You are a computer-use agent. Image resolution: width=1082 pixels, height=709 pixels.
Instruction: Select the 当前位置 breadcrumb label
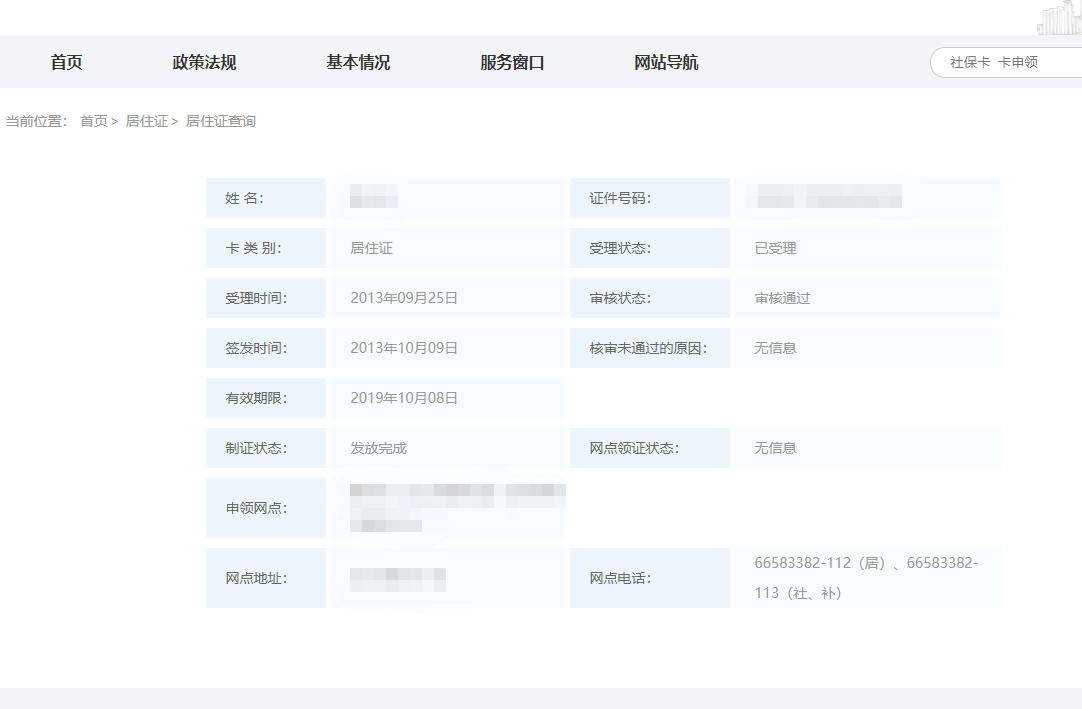coord(37,121)
